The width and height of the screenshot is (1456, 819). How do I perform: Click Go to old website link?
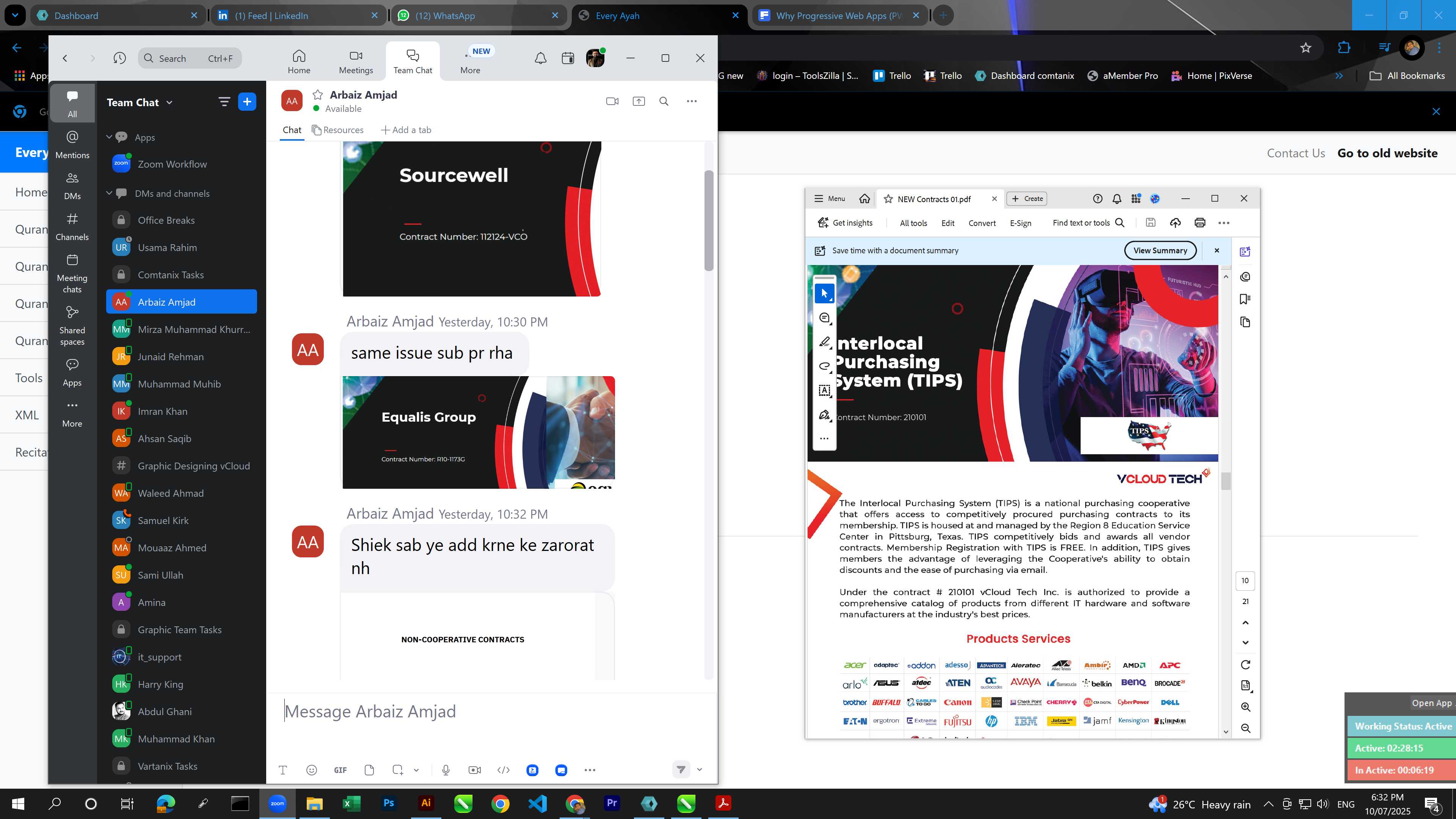click(1387, 153)
